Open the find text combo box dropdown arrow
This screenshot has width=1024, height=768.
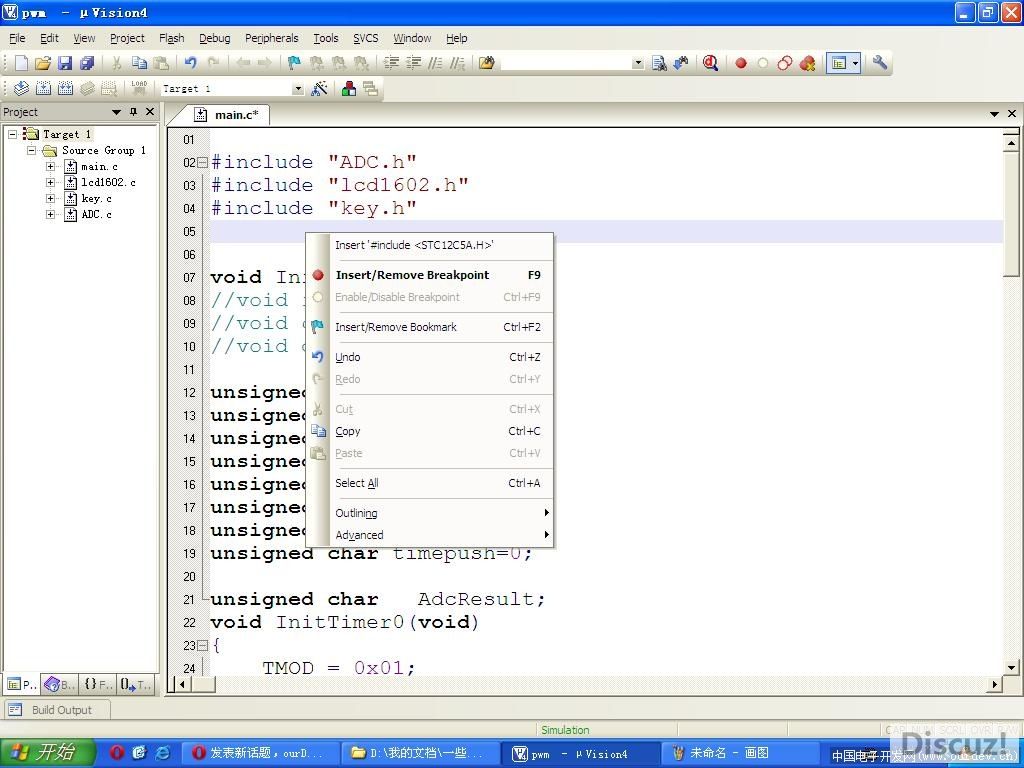coord(638,63)
